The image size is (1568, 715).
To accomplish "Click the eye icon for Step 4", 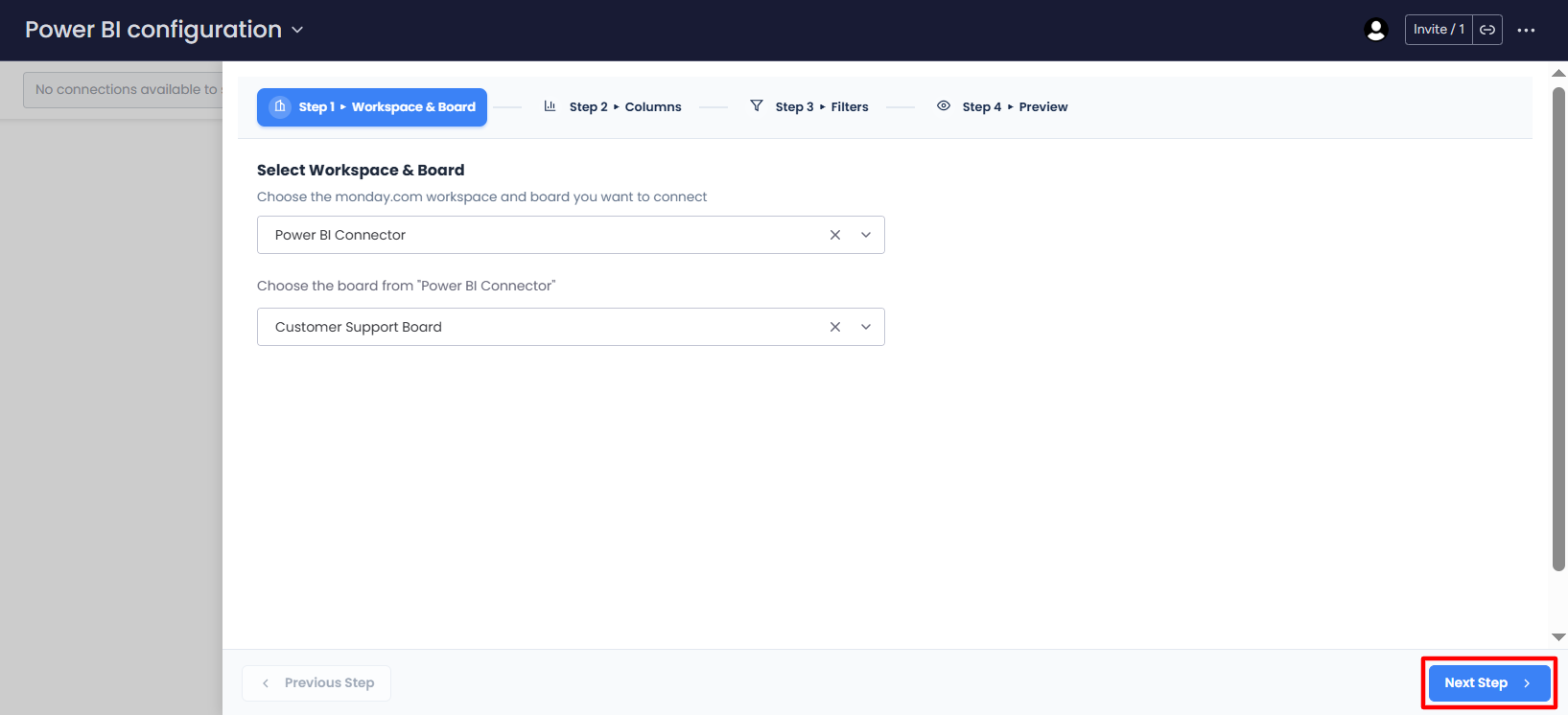I will pyautogui.click(x=944, y=106).
